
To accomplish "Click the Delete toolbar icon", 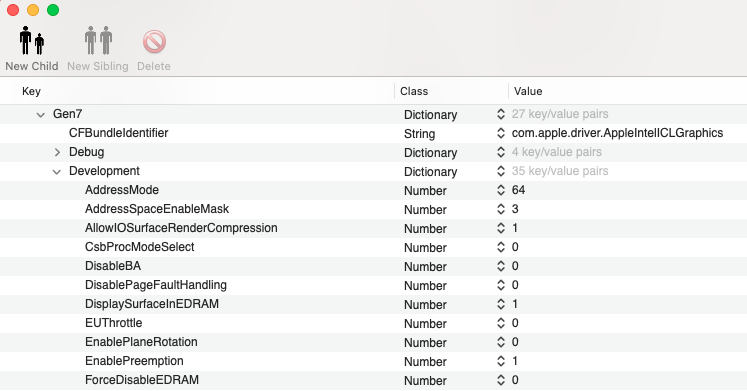I will (154, 42).
